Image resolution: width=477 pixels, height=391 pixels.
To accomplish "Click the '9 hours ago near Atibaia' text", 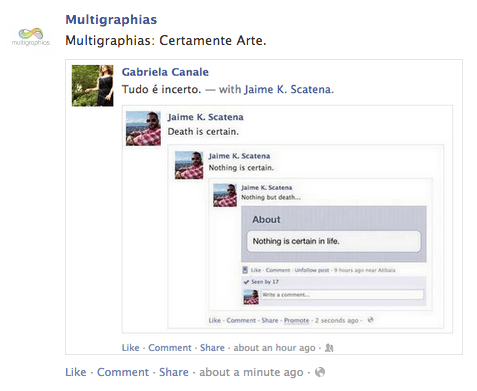I will coord(365,270).
